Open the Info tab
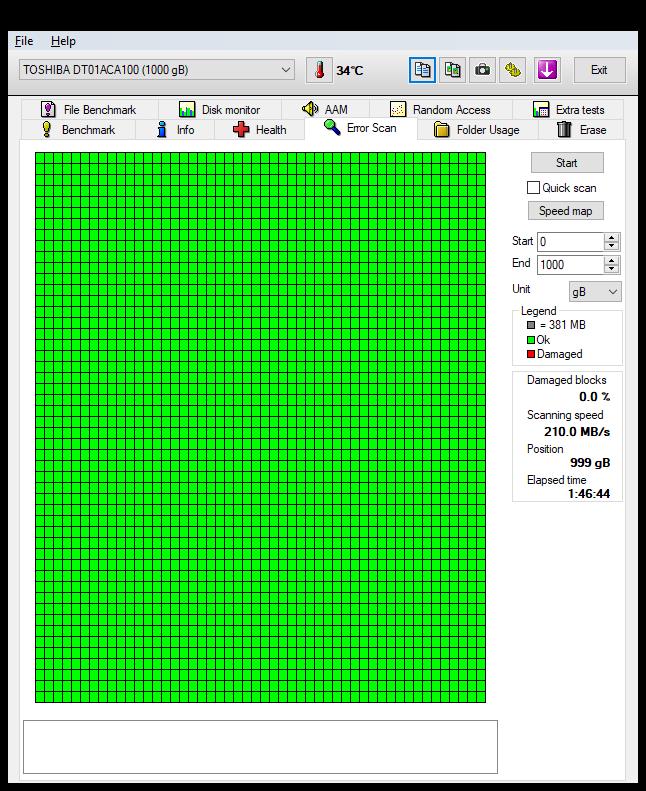646x791 pixels. 175,130
